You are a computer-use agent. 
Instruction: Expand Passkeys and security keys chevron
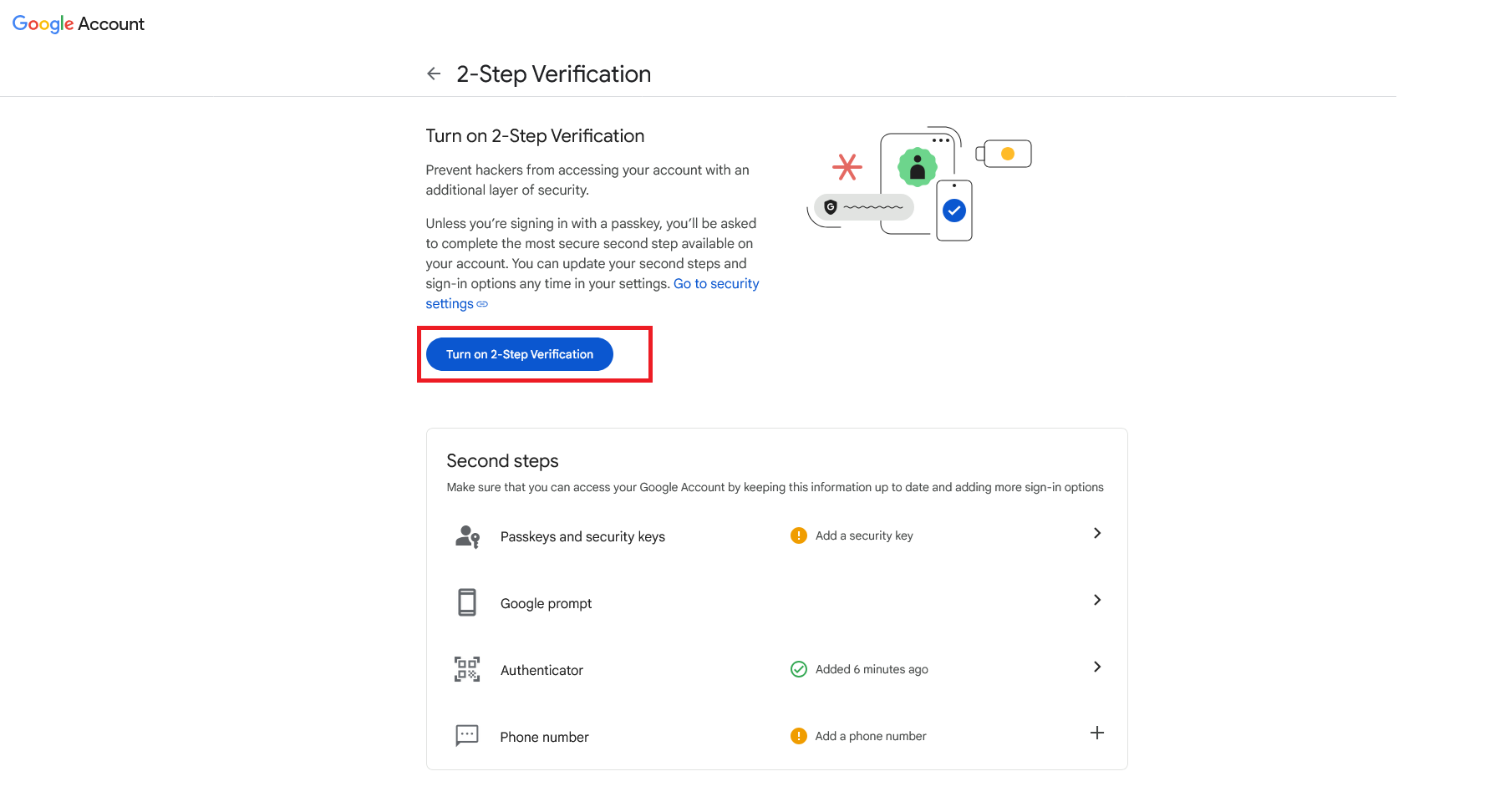1097,533
